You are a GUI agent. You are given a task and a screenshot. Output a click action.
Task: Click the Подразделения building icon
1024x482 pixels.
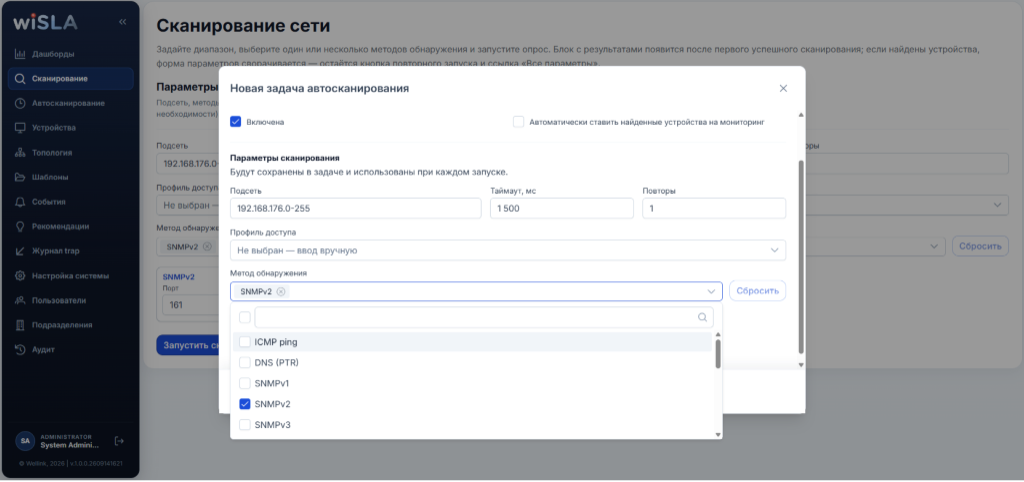20,325
